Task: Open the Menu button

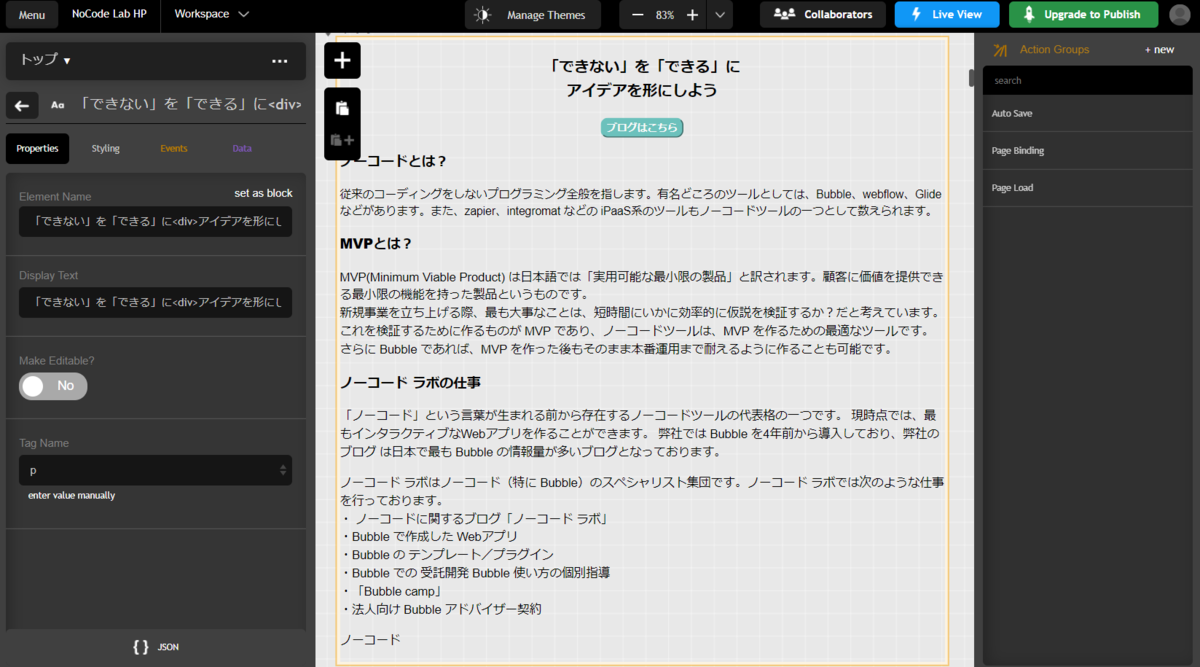Action: pyautogui.click(x=31, y=15)
